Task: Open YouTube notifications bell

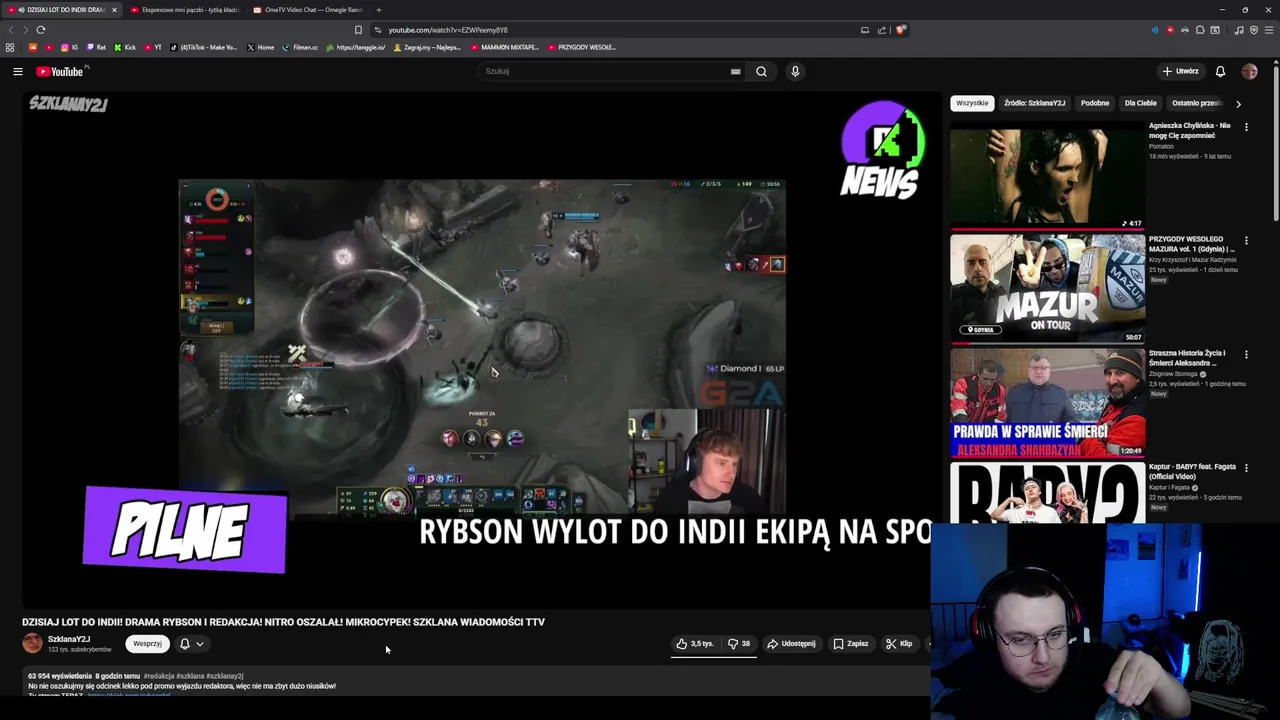Action: click(x=1220, y=71)
